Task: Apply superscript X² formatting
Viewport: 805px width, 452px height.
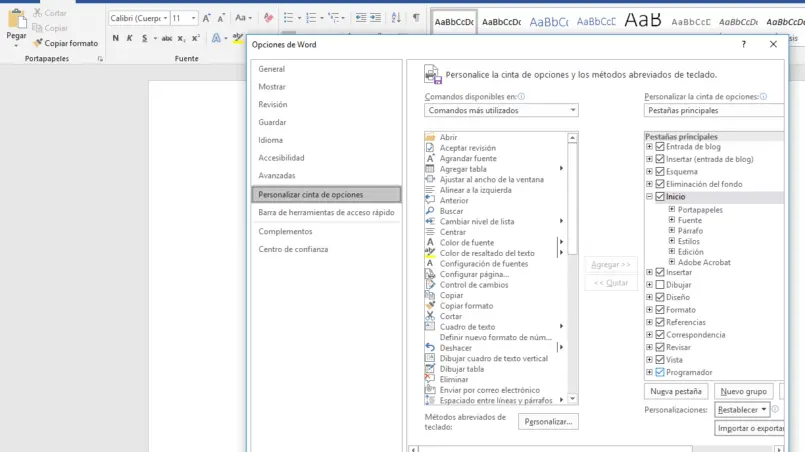Action: point(196,38)
